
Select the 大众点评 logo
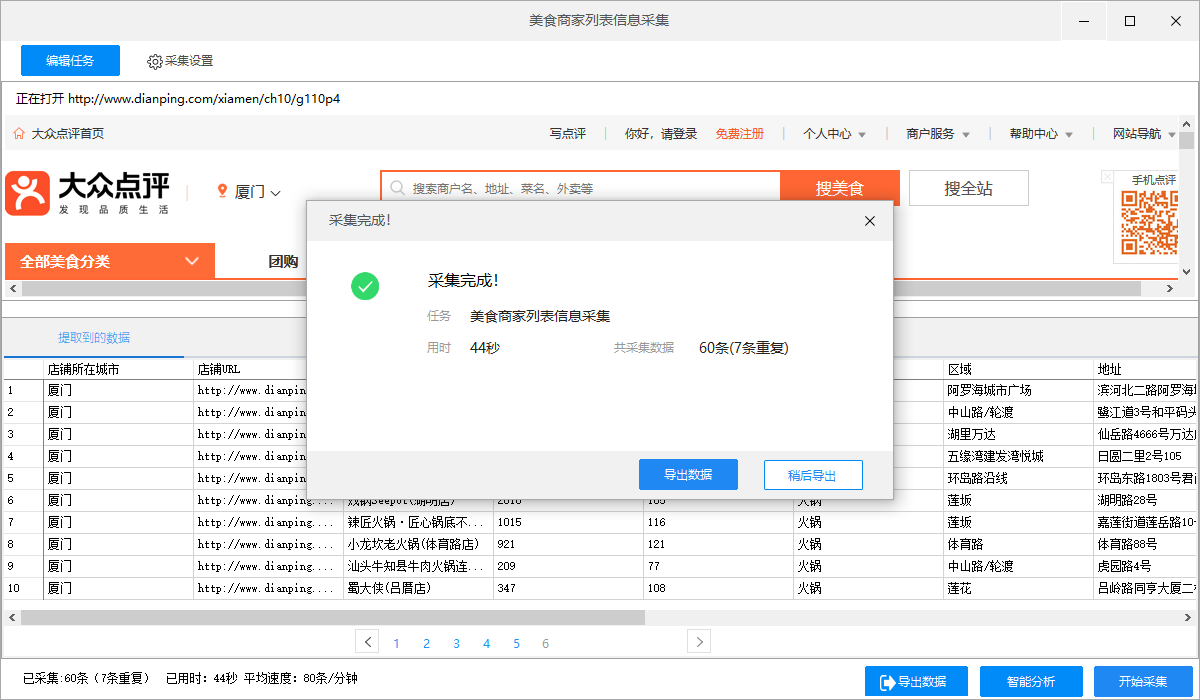click(90, 190)
